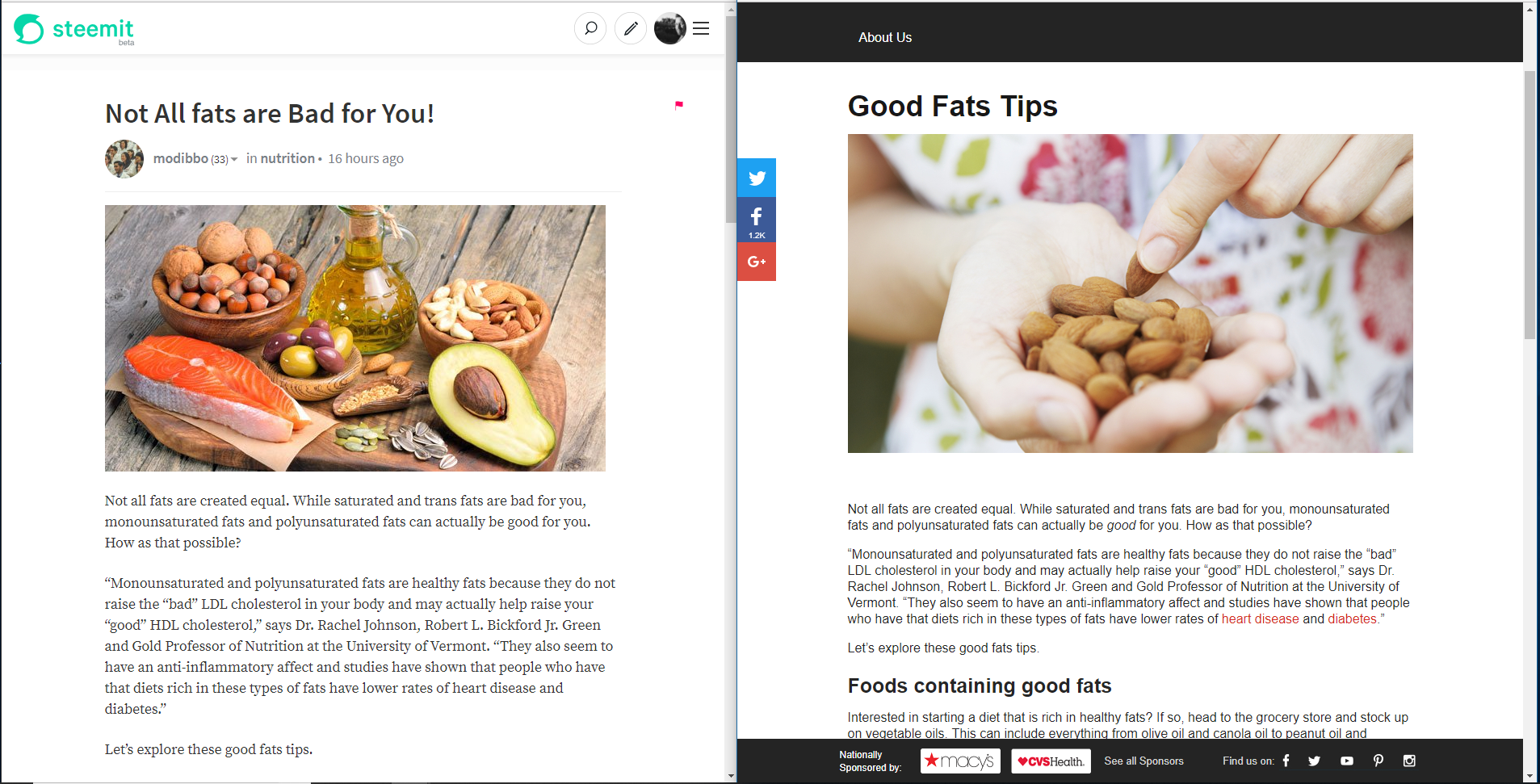The width and height of the screenshot is (1540, 784).
Task: Share the article on Twitter sidebar button
Action: coord(757,178)
